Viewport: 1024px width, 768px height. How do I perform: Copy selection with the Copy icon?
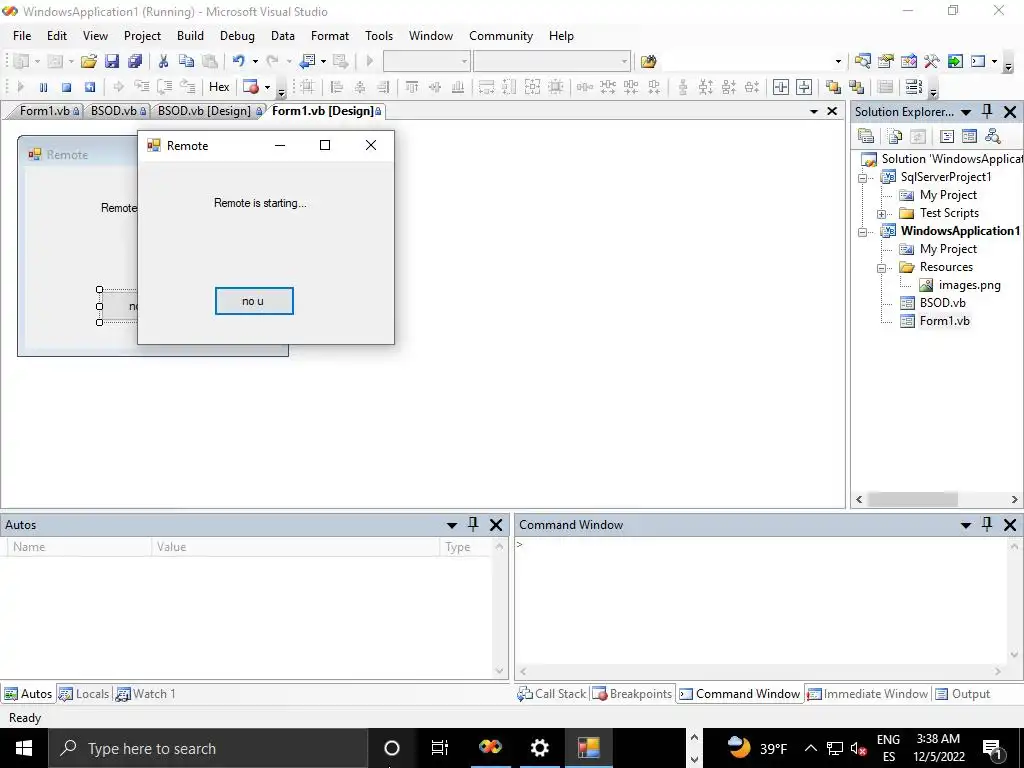187,61
